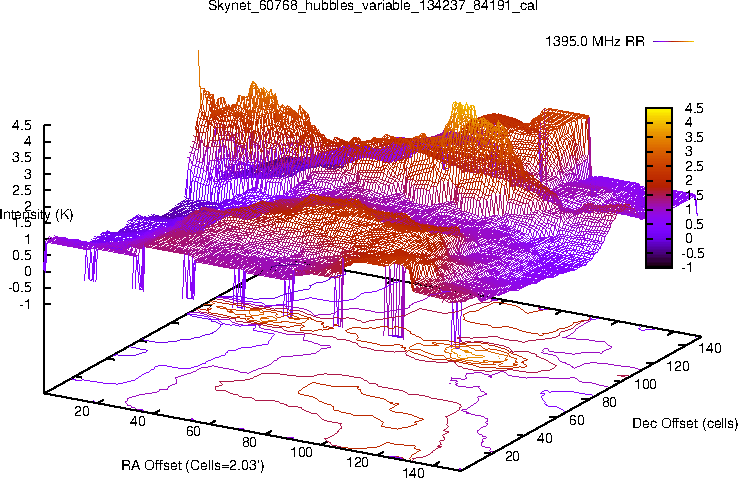Screen dimensions: 738x478
Task: Click the color bar gradient scale
Action: coord(659,188)
